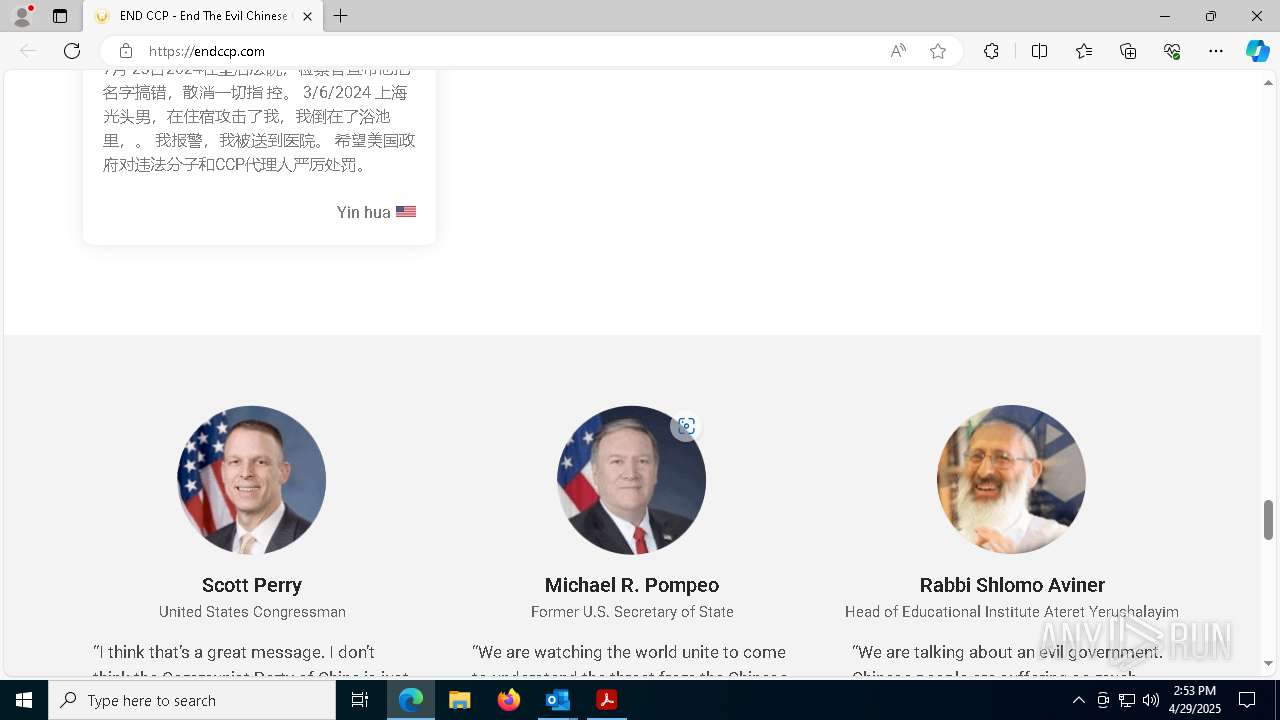
Task: Select the END CCP tab
Action: 203,16
